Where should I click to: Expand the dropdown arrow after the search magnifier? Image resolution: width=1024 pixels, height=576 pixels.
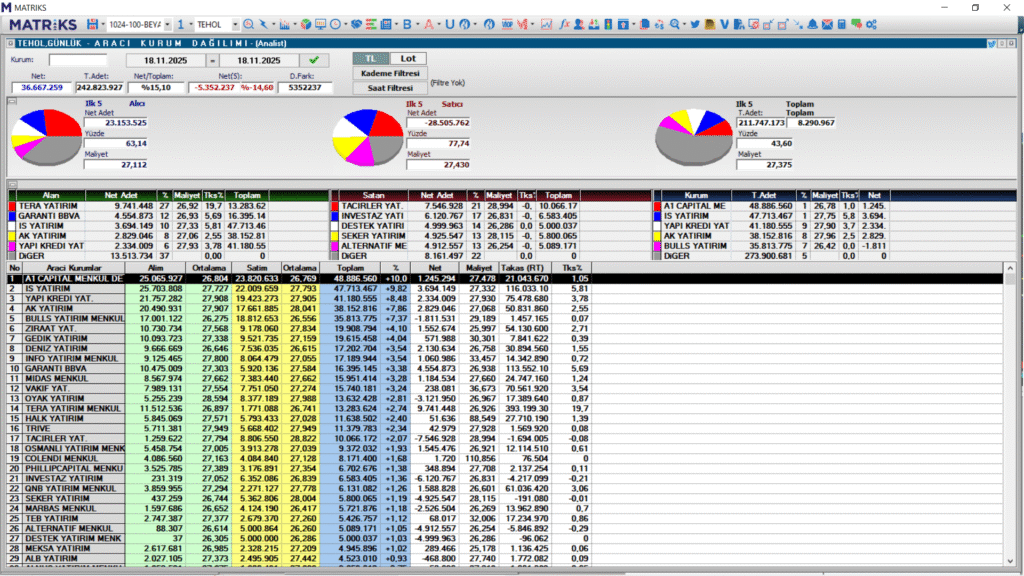point(684,24)
